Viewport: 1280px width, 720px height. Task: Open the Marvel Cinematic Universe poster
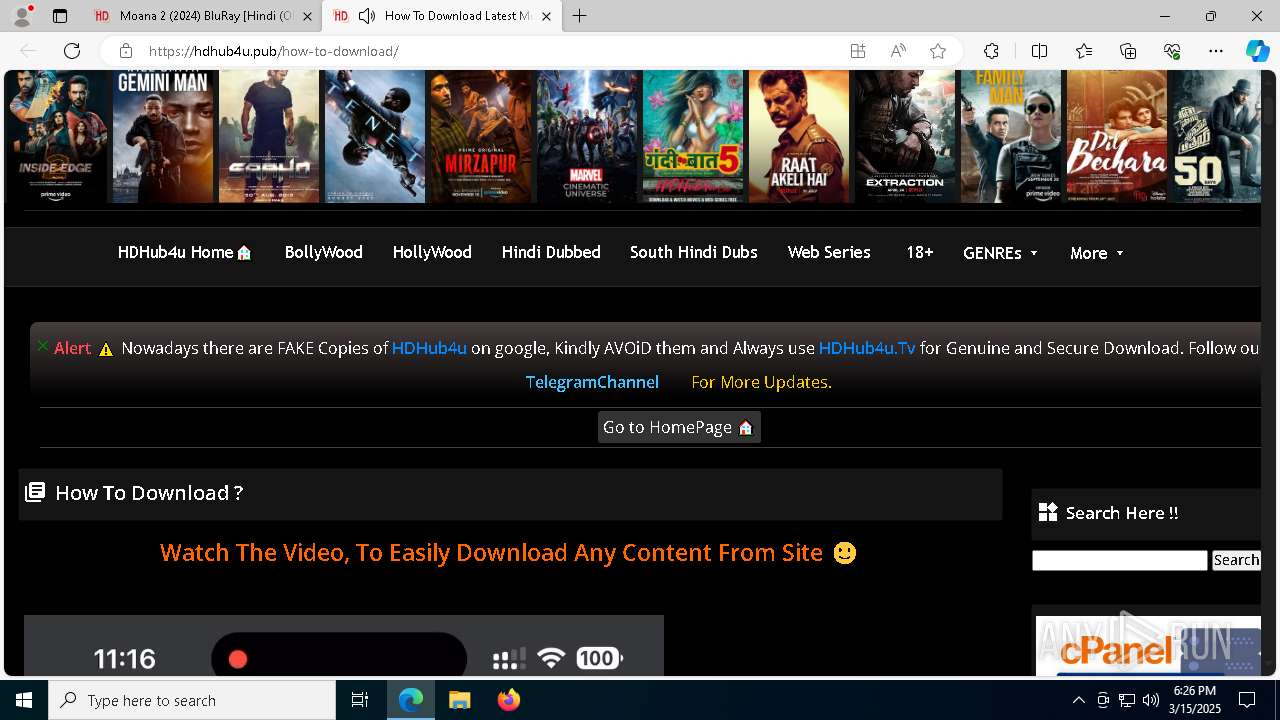tap(587, 136)
